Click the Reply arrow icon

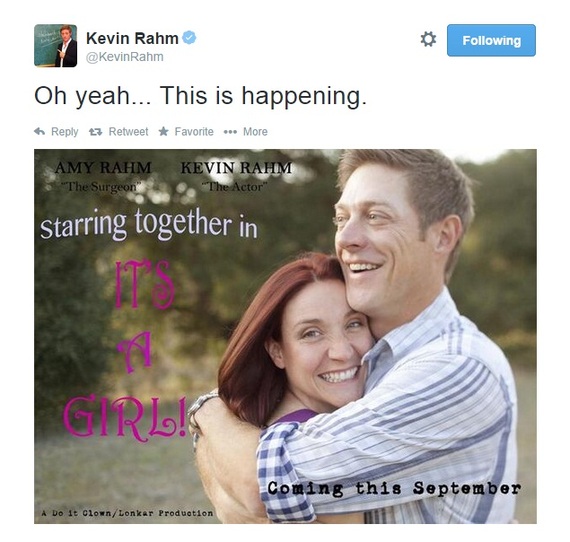[39, 132]
